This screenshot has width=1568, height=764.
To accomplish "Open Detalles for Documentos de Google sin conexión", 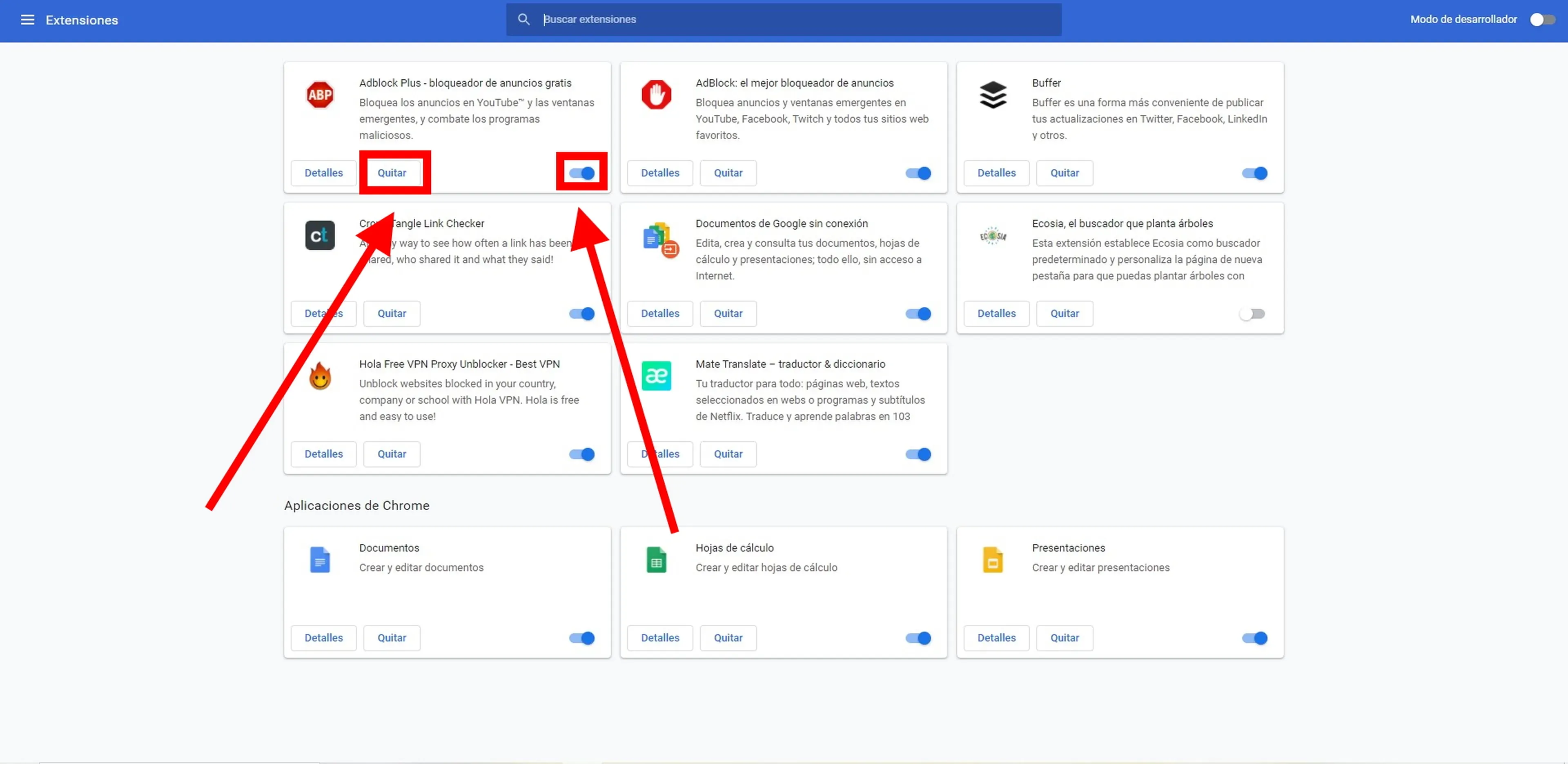I will coord(660,314).
